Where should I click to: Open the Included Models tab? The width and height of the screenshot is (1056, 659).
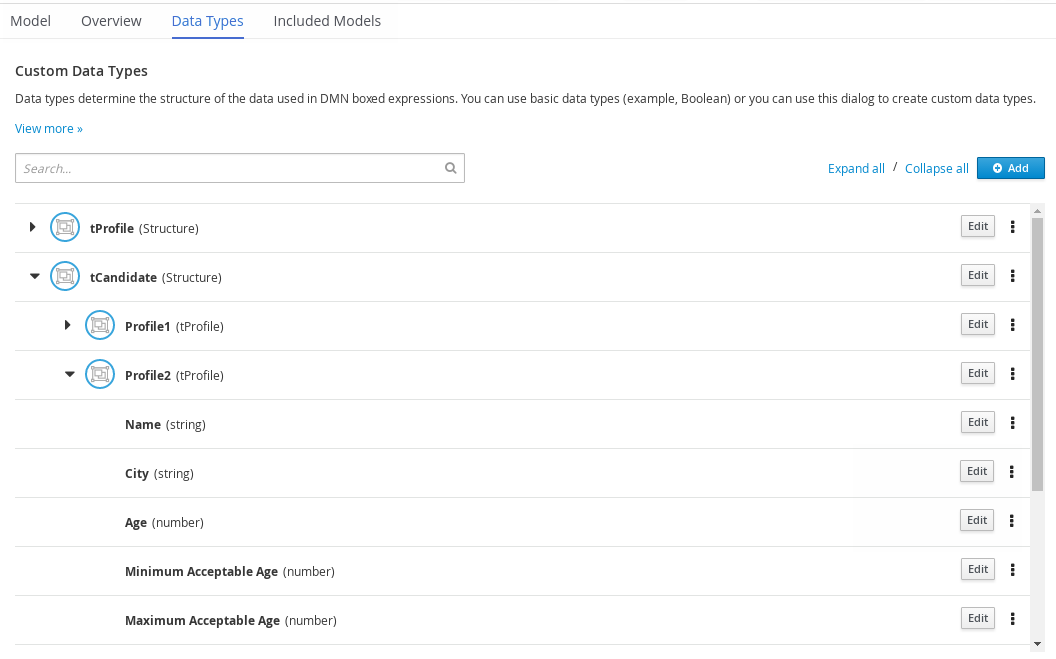(x=327, y=20)
